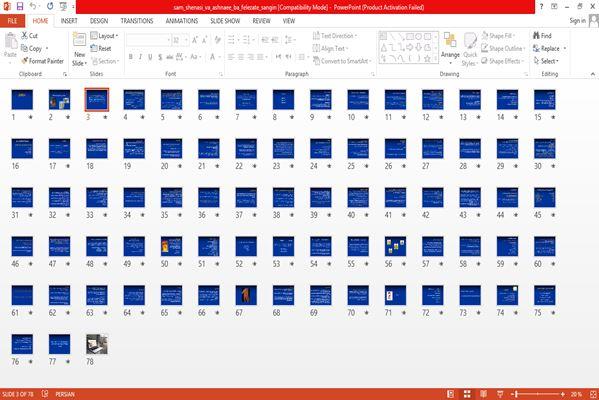Screen dimensions: 599x400
Task: Select the star shape in shapes gallery
Action: click(427, 58)
